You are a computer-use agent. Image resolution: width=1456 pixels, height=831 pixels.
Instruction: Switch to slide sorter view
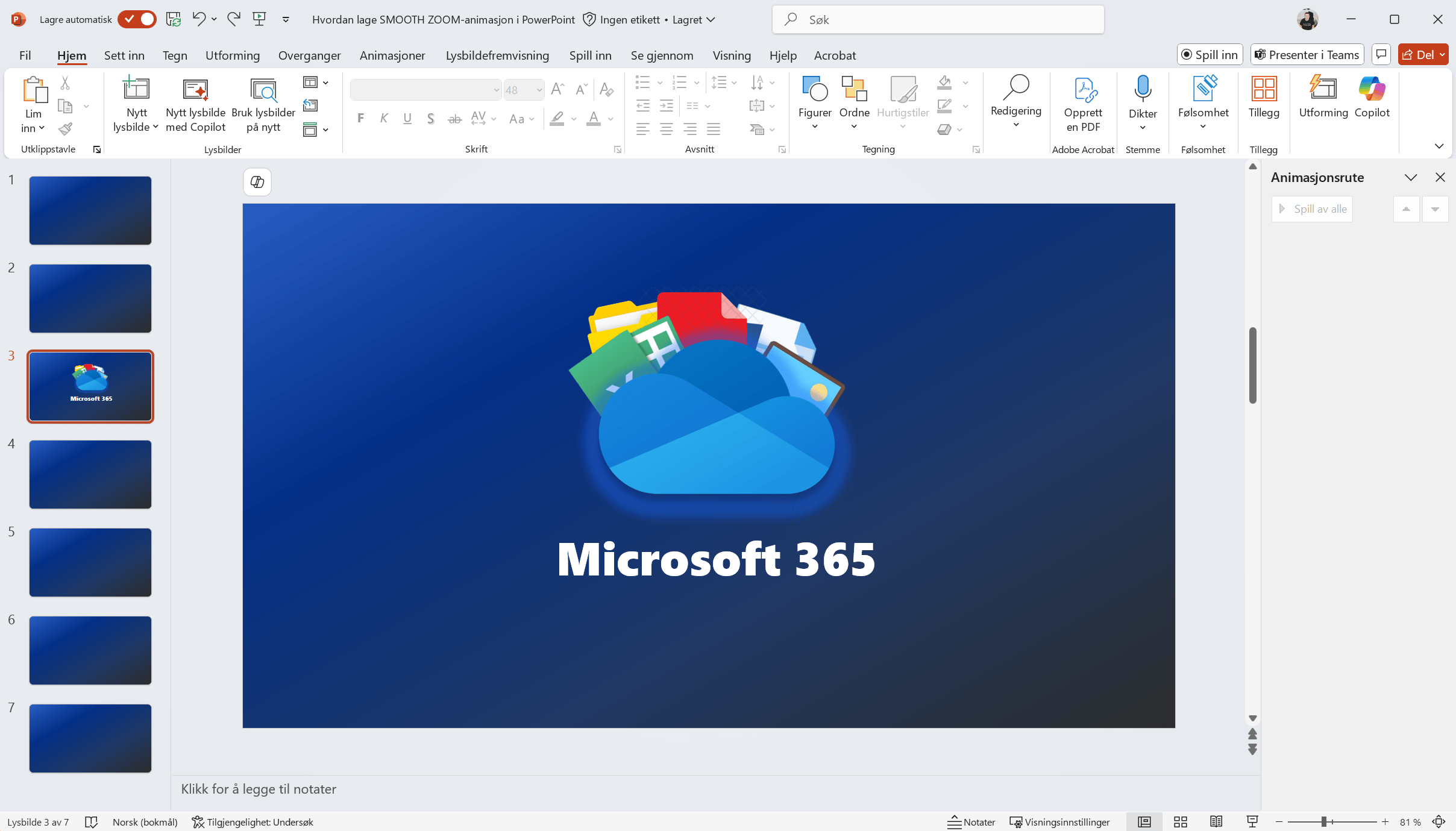(x=1181, y=822)
